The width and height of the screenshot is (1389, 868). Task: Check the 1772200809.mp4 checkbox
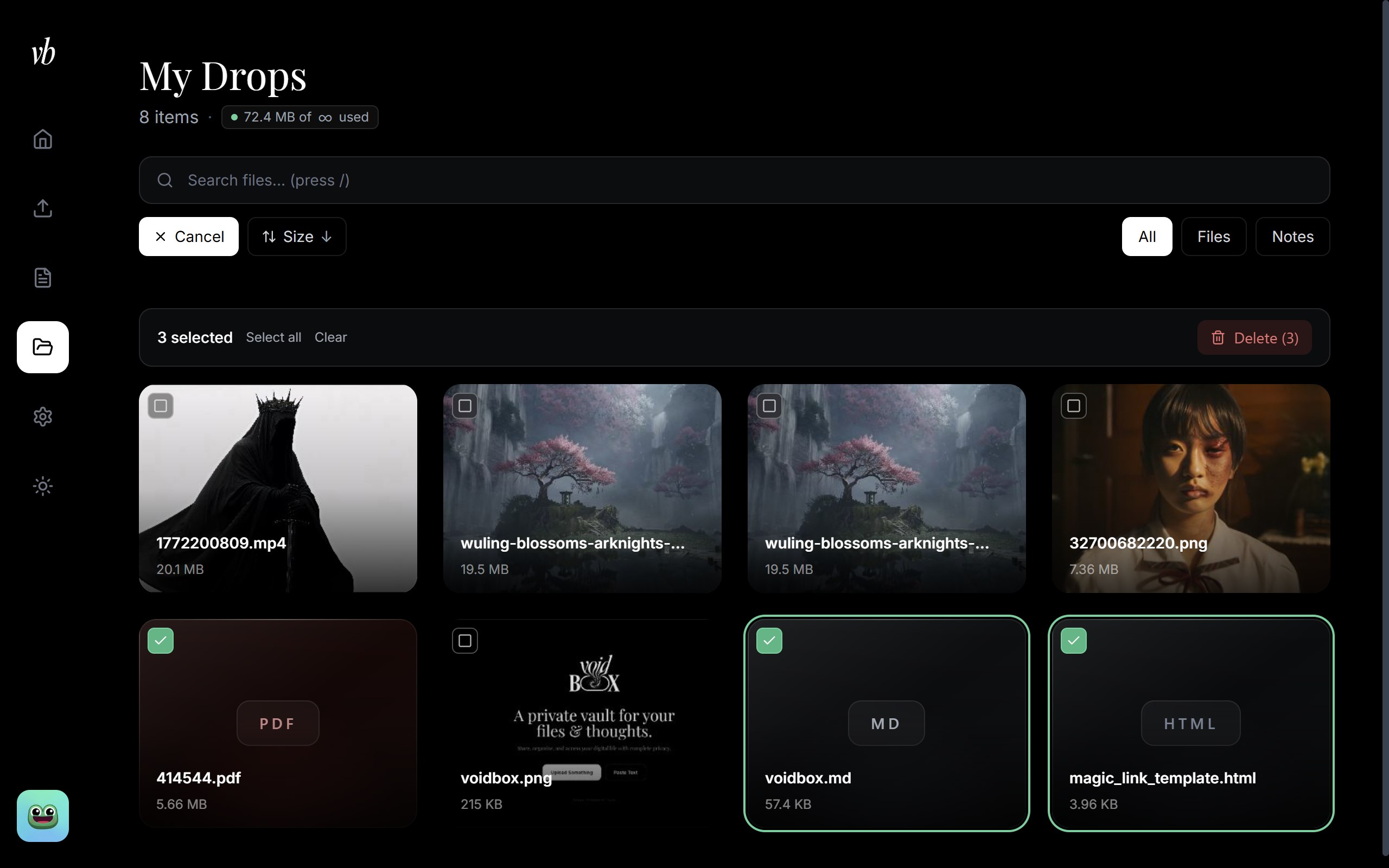click(x=161, y=406)
